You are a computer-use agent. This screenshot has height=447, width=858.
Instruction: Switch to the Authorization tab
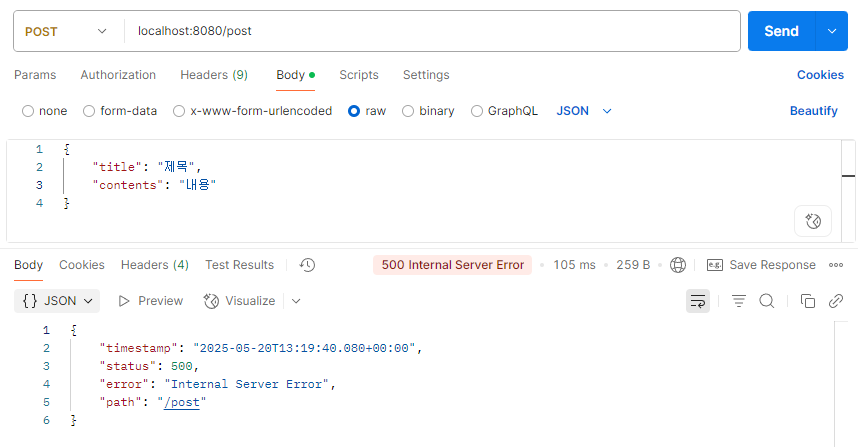pyautogui.click(x=118, y=75)
